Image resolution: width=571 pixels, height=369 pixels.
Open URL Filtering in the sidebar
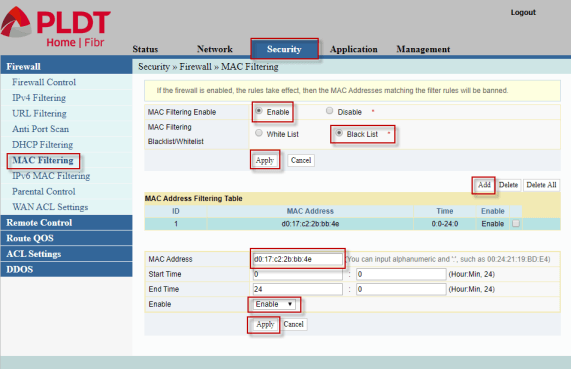[39, 113]
